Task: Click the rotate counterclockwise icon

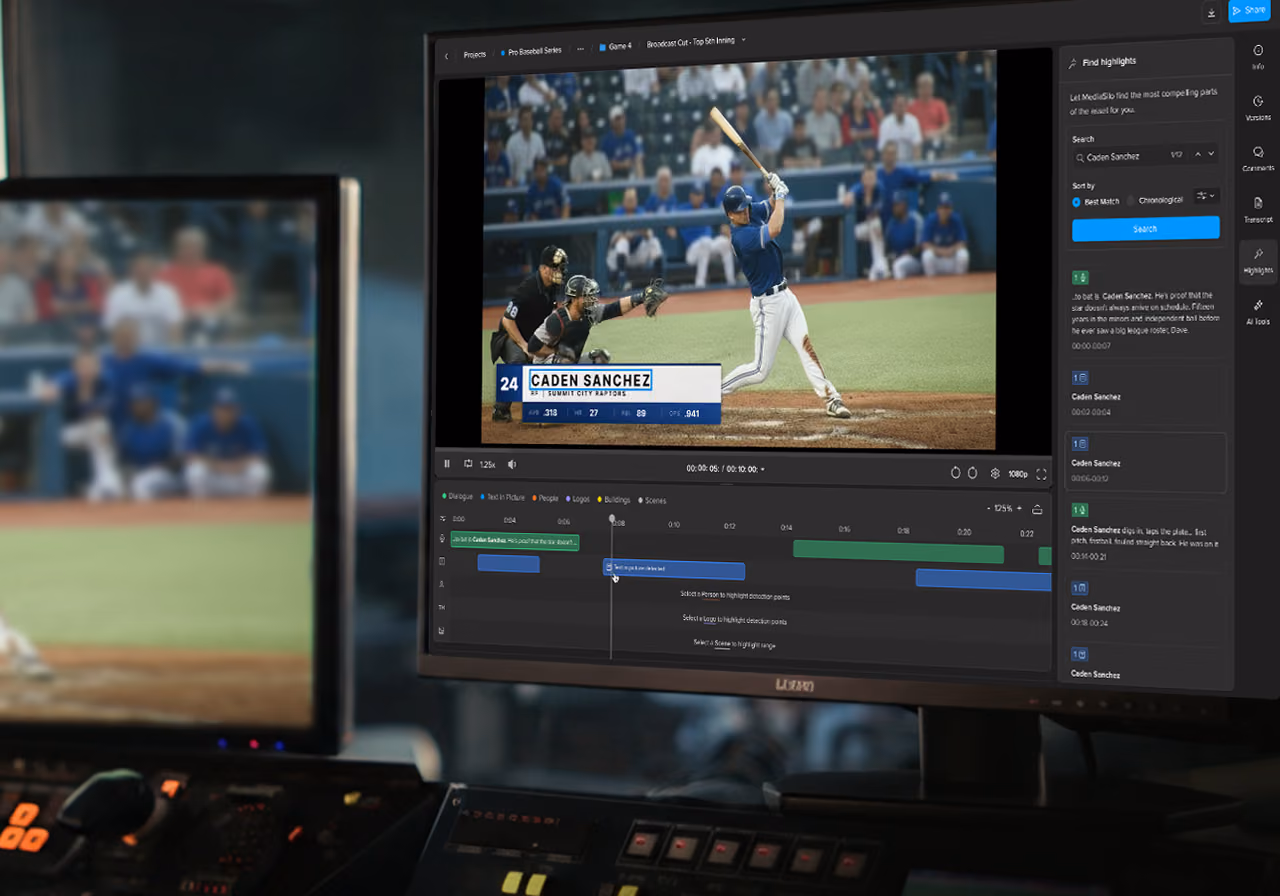Action: [x=955, y=473]
